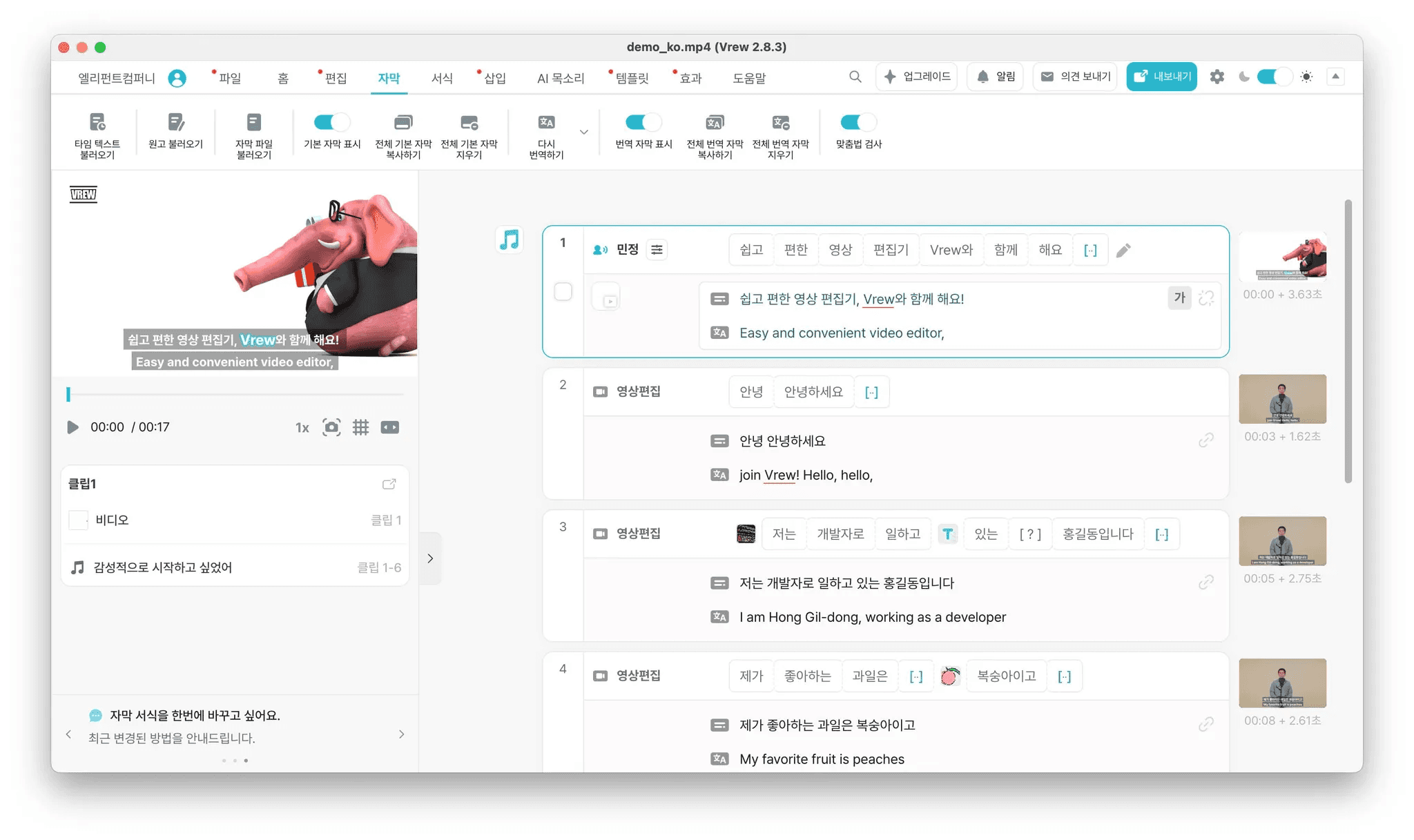This screenshot has width=1414, height=840.
Task: Open the settings gear icon
Action: tap(1217, 77)
